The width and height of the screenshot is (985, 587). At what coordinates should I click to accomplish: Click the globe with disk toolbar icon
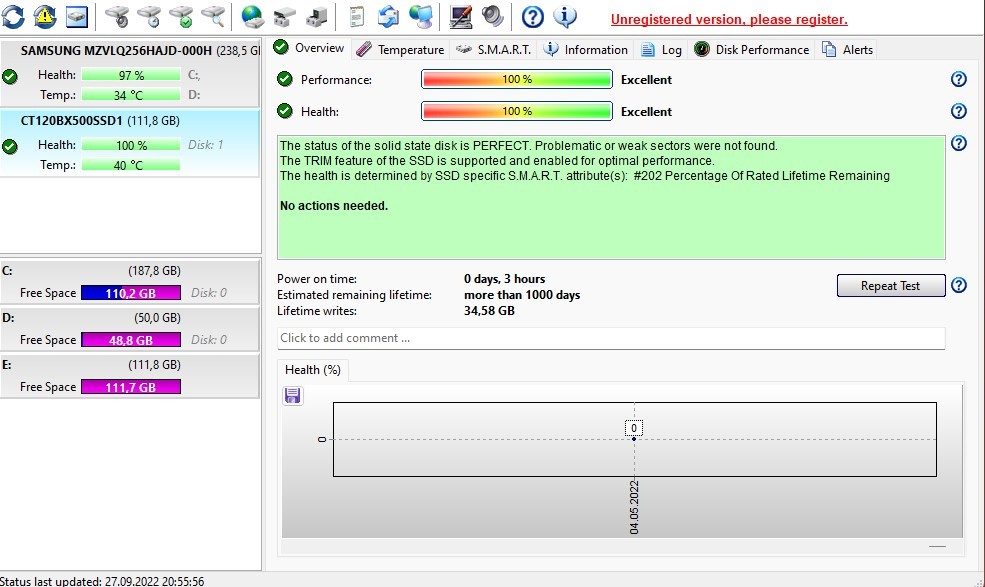[253, 17]
